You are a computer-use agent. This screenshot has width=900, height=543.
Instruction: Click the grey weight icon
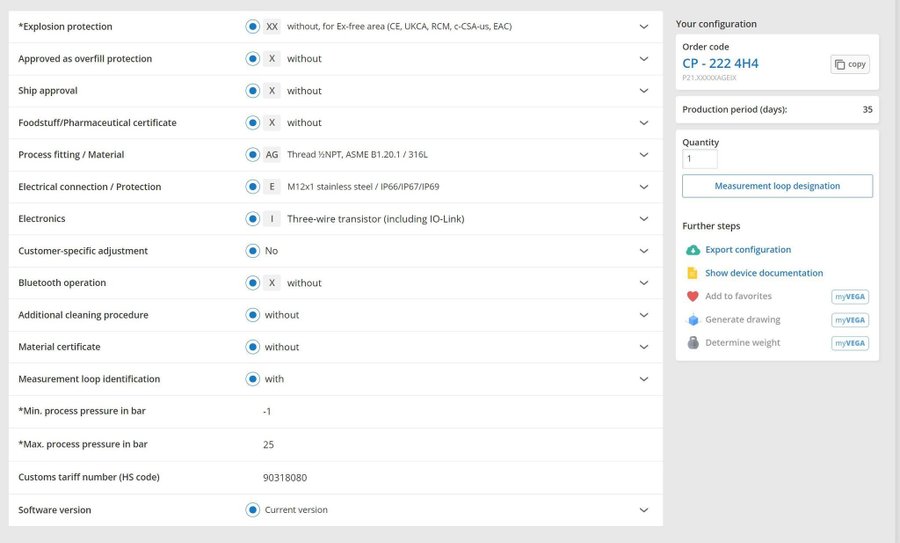692,343
